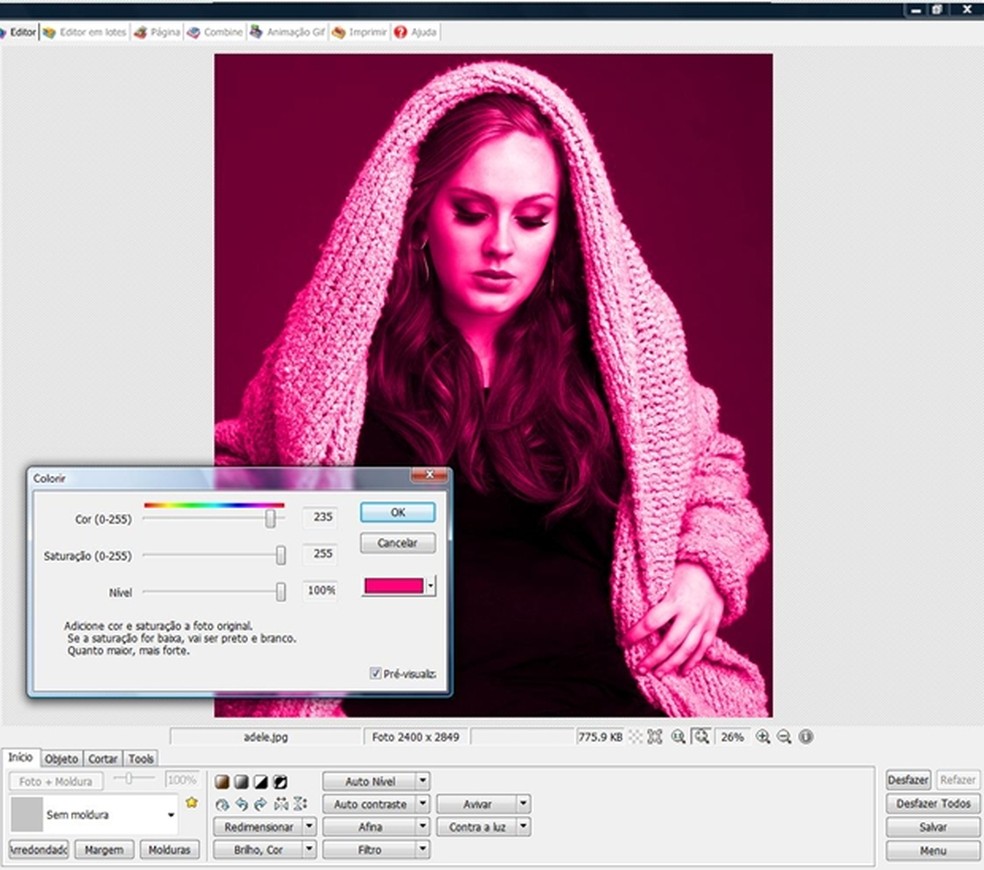This screenshot has width=984, height=870.
Task: Switch to the Tools tab
Action: (141, 759)
